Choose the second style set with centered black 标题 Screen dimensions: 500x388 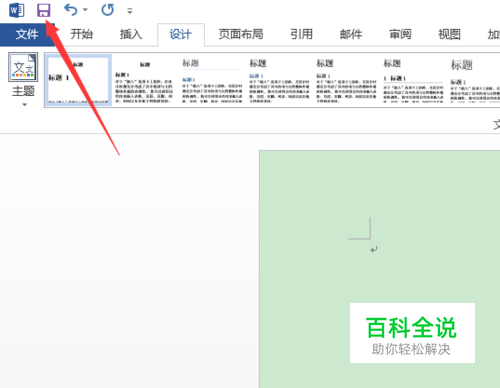pos(144,81)
